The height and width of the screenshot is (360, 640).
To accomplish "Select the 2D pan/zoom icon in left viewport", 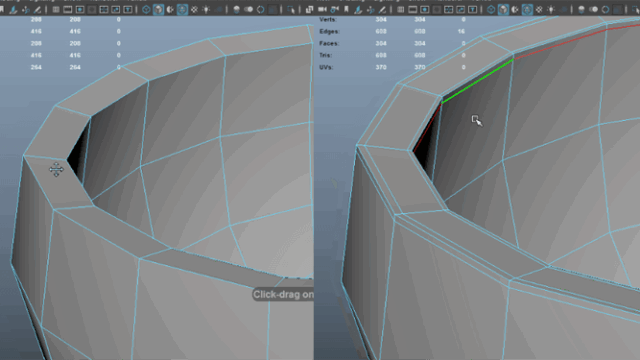I will 26,9.
